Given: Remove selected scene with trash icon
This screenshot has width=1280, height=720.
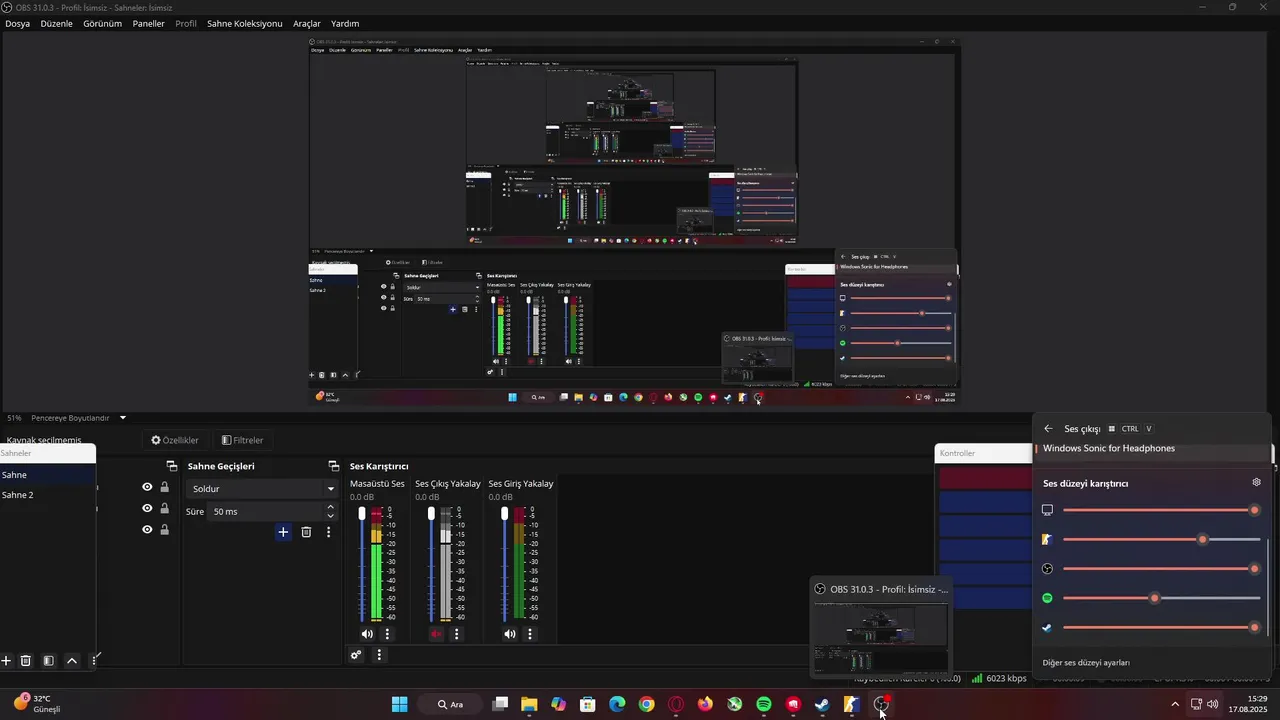Looking at the screenshot, I should pos(26,661).
